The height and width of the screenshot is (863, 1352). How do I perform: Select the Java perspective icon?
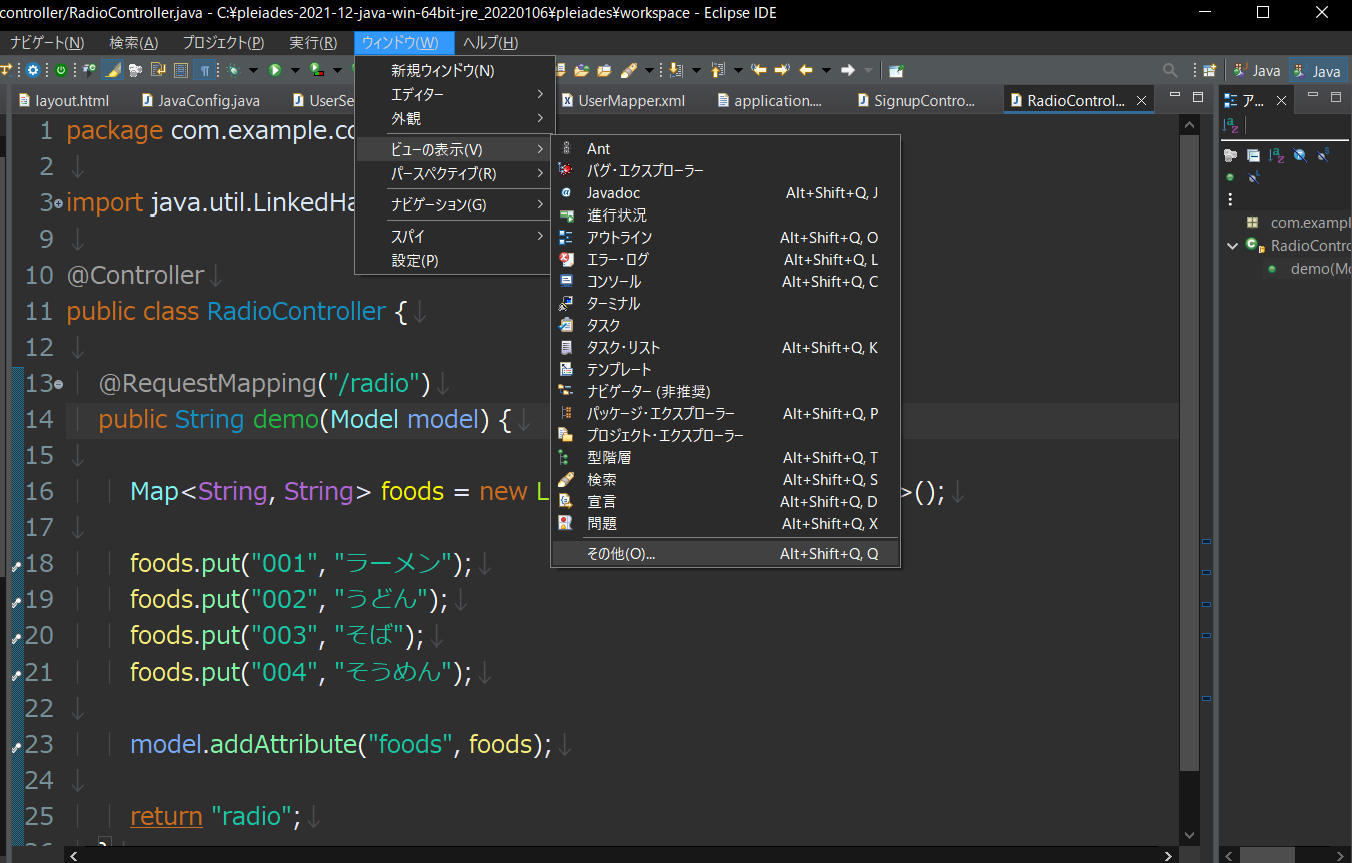click(x=1318, y=70)
